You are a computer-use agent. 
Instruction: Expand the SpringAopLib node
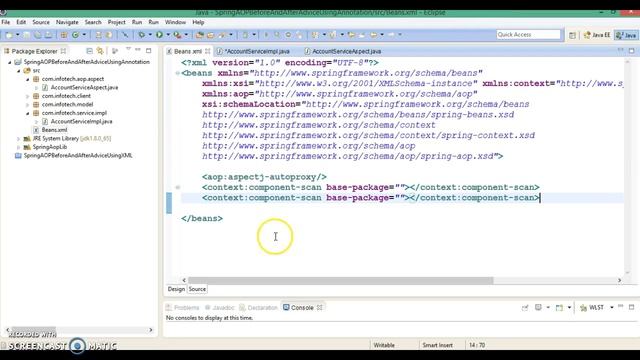18,147
